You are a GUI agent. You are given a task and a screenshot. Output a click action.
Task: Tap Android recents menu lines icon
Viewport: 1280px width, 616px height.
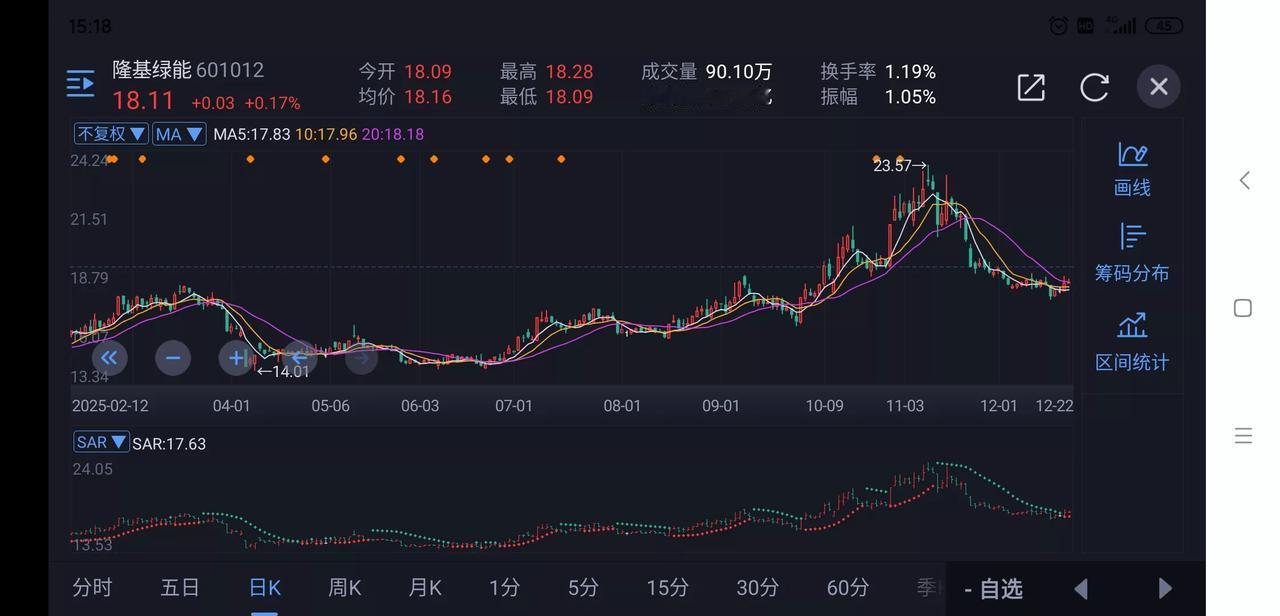pos(1243,435)
